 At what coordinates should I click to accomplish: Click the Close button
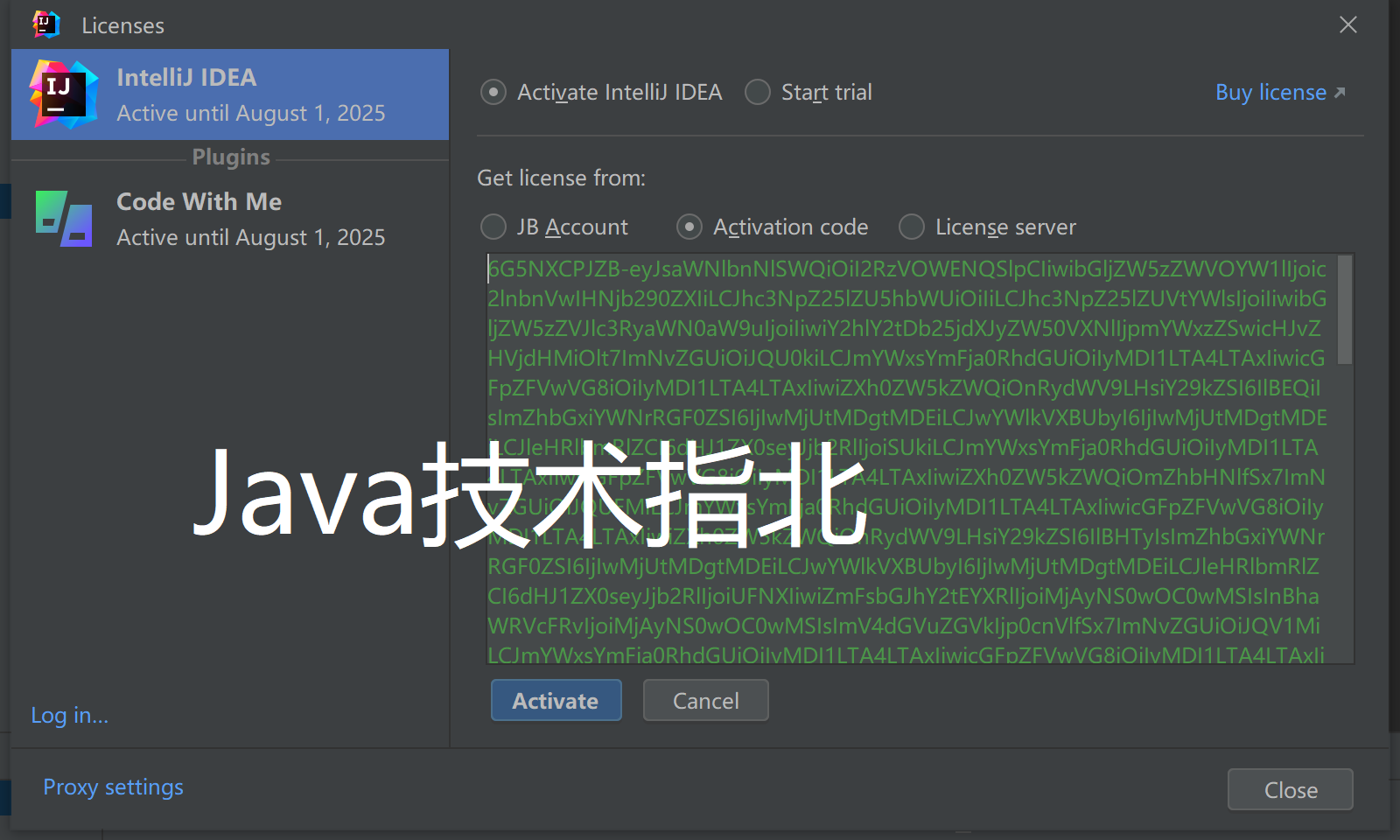[x=1291, y=789]
